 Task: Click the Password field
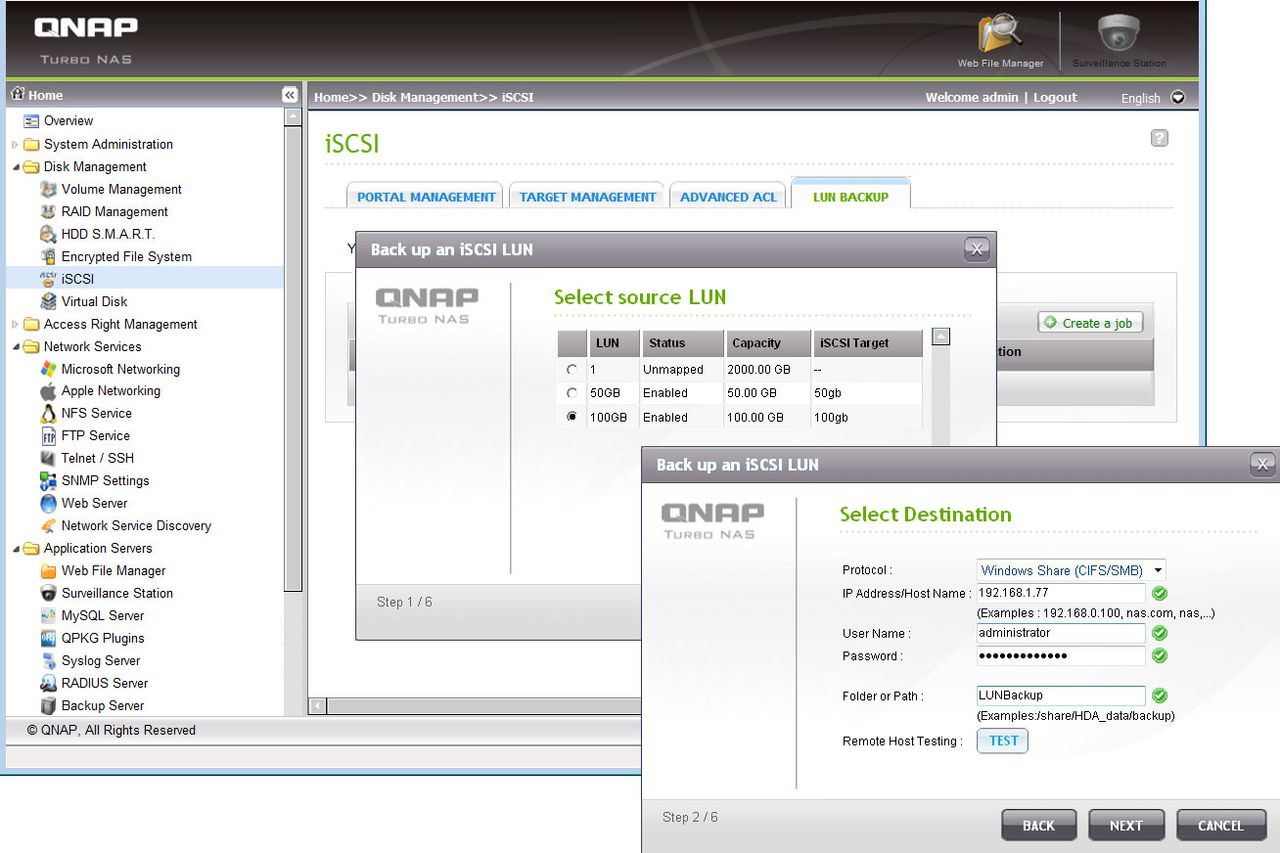[x=1061, y=656]
